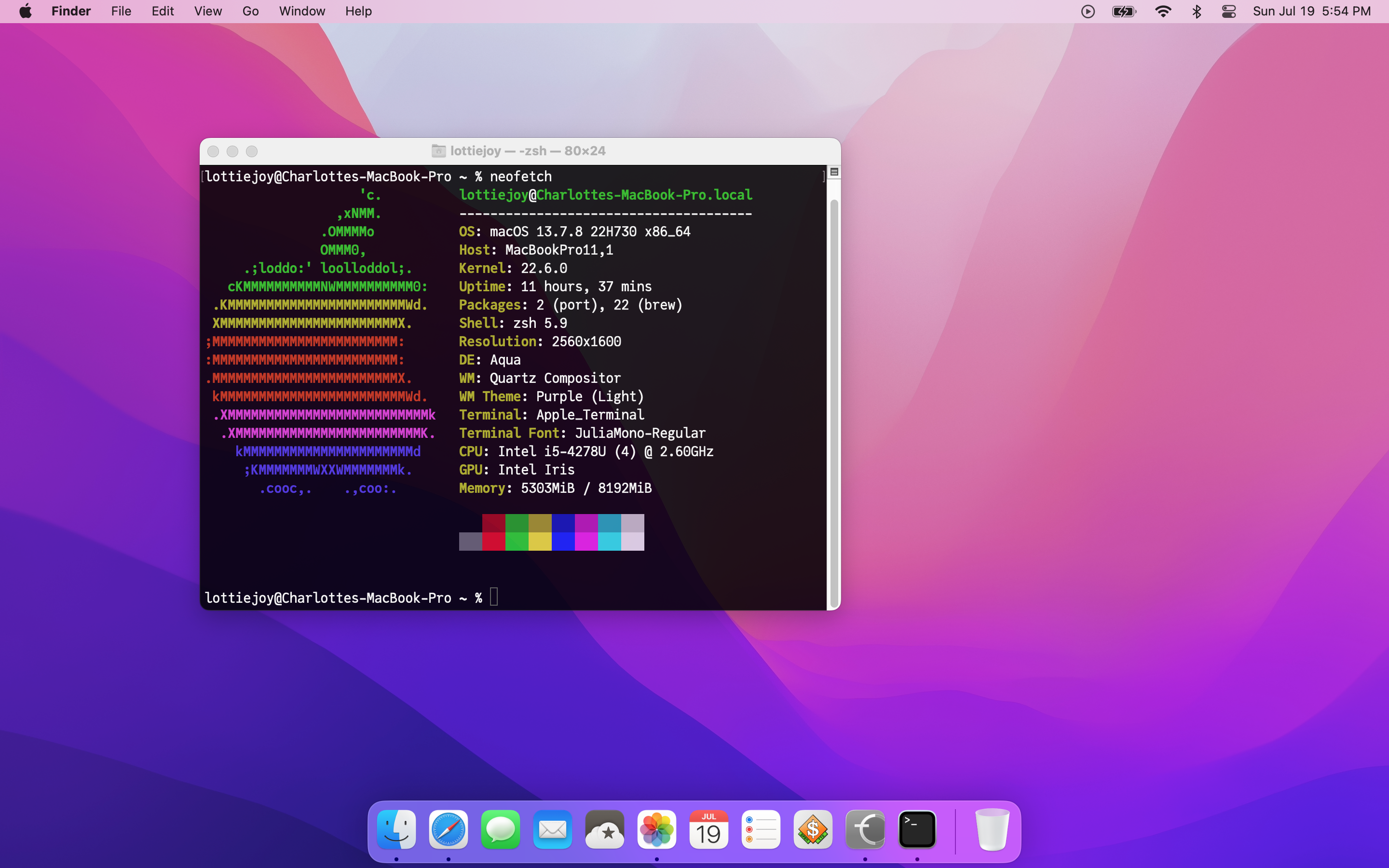Click the date and time in menu bar

1312,11
